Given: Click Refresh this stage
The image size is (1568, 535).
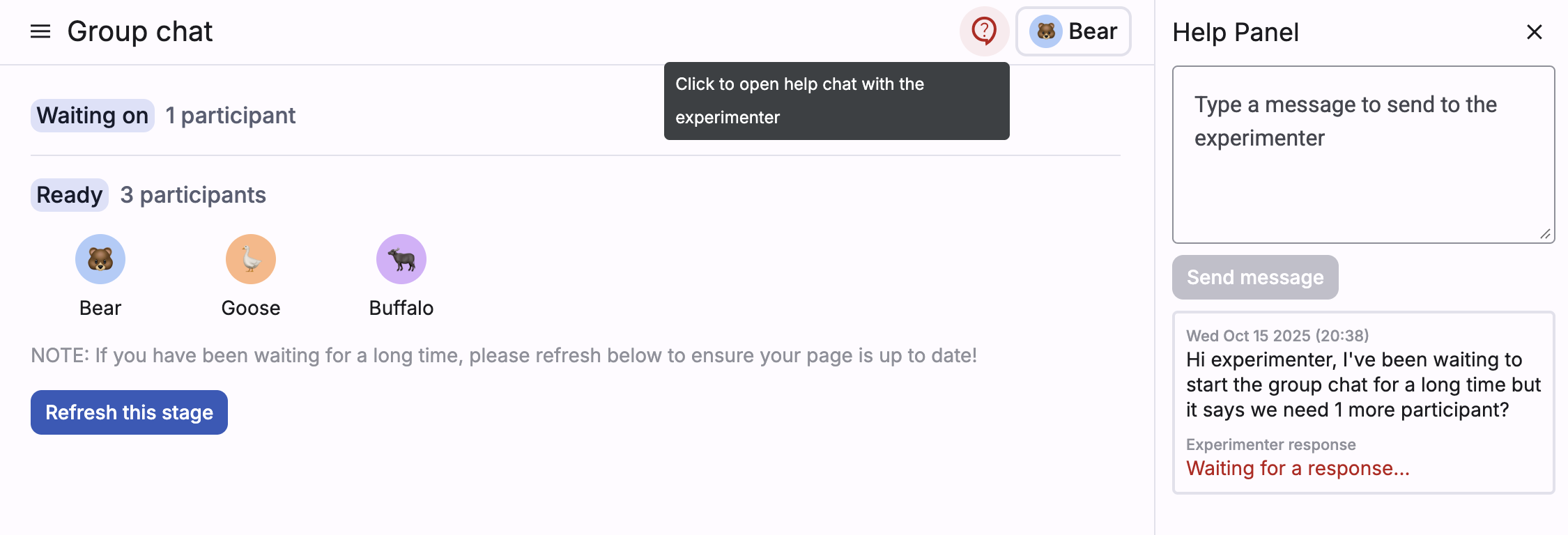Looking at the screenshot, I should click(128, 412).
